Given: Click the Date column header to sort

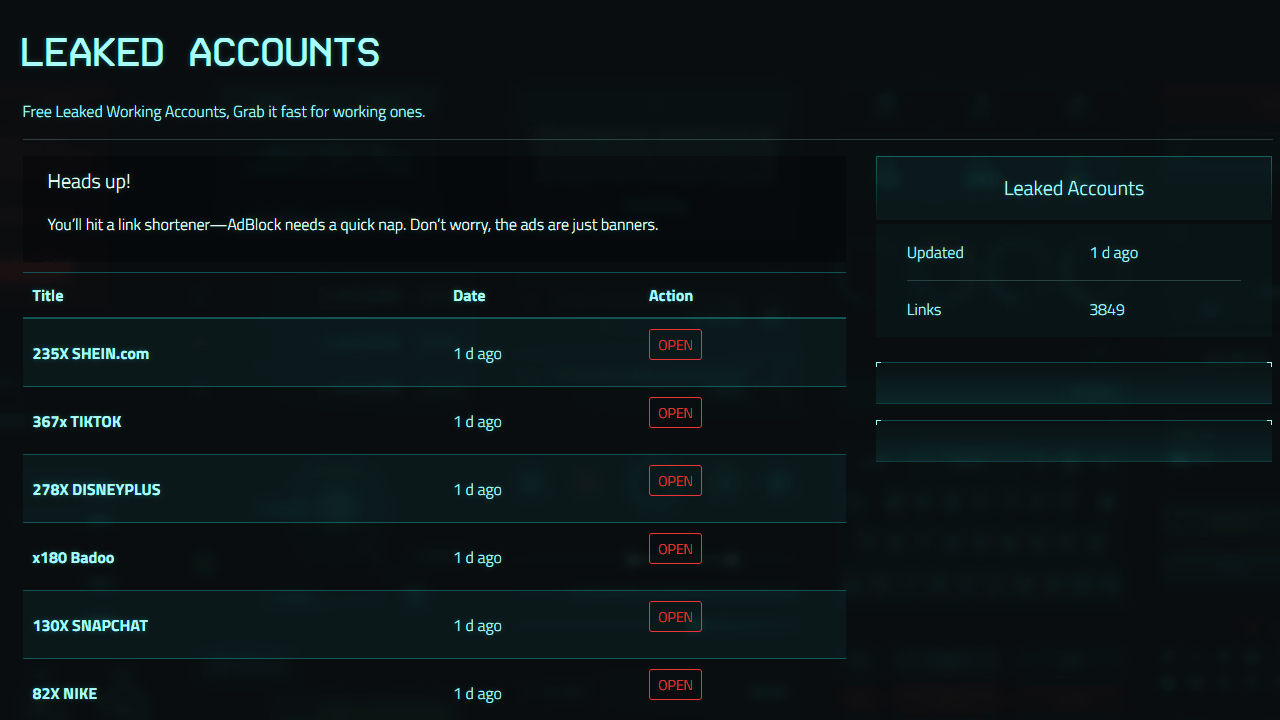Looking at the screenshot, I should coord(469,295).
